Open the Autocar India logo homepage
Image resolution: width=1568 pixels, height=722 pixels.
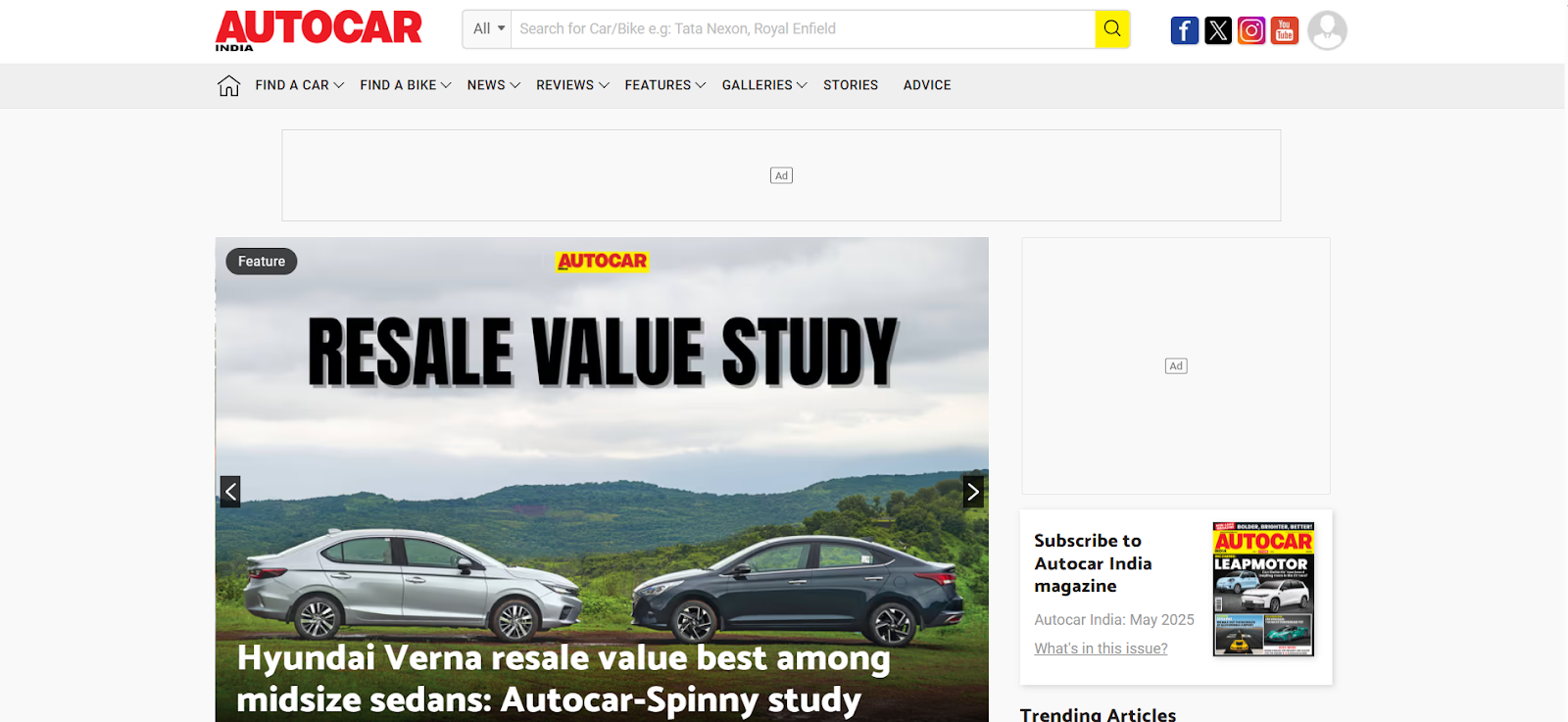(318, 30)
